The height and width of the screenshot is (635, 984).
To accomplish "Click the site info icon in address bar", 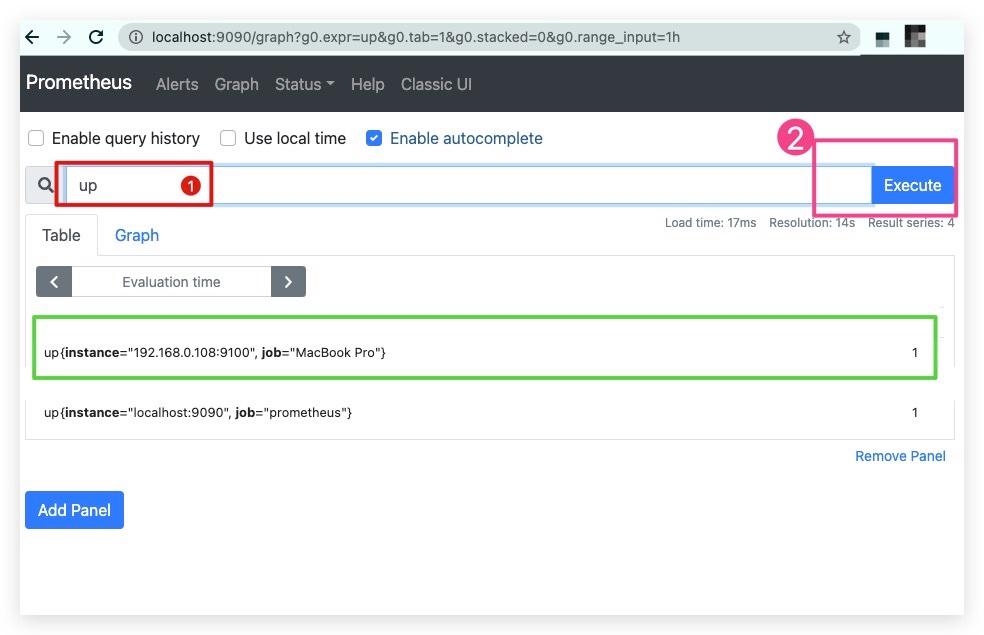I will pyautogui.click(x=136, y=37).
